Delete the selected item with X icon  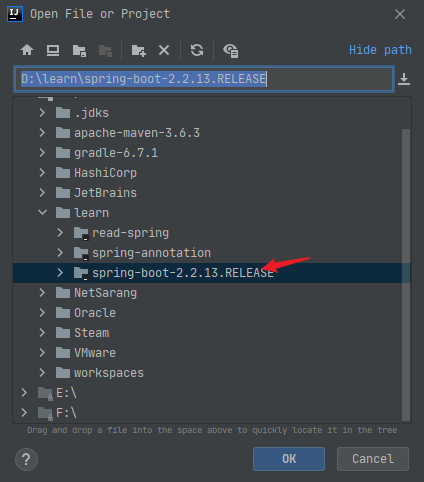tap(164, 50)
